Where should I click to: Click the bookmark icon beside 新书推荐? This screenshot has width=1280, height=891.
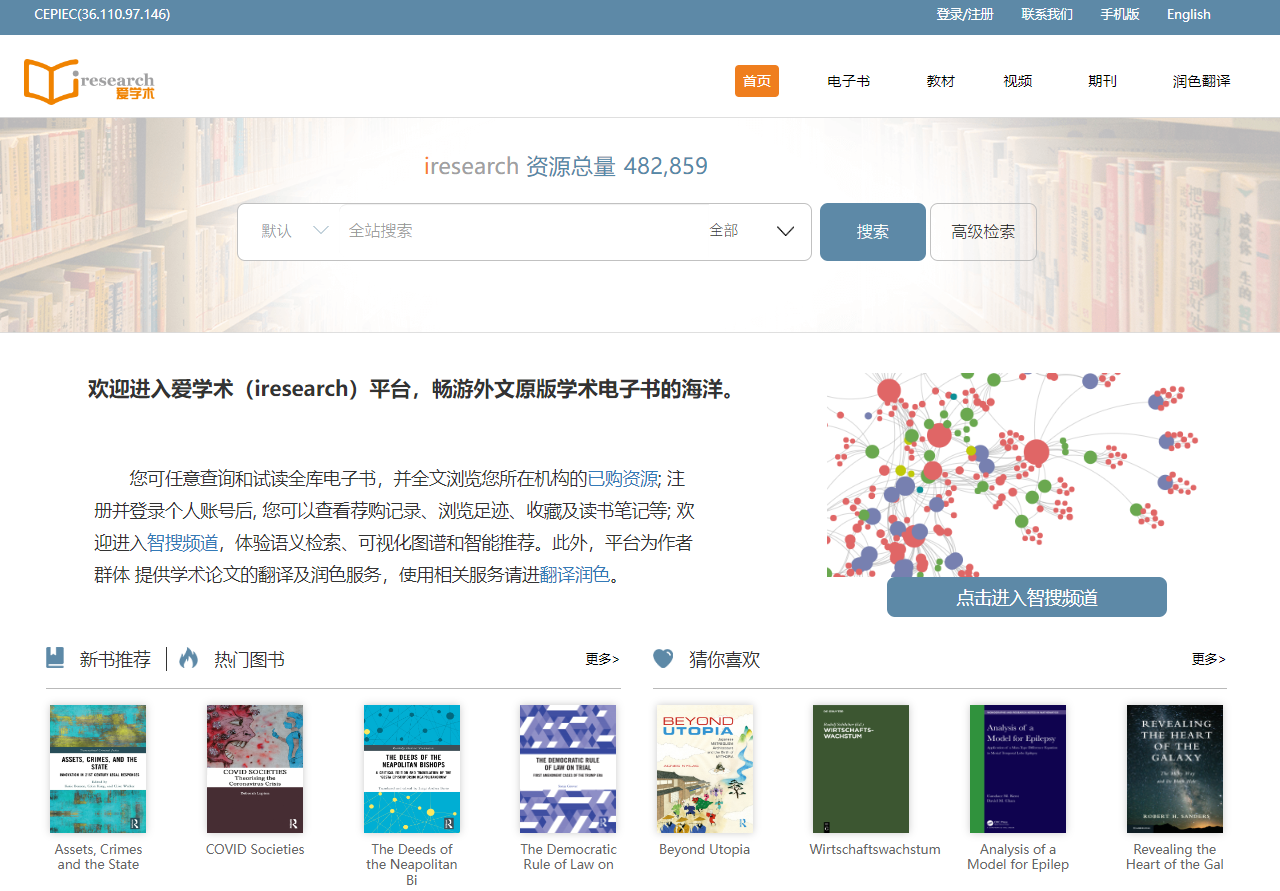tap(55, 658)
